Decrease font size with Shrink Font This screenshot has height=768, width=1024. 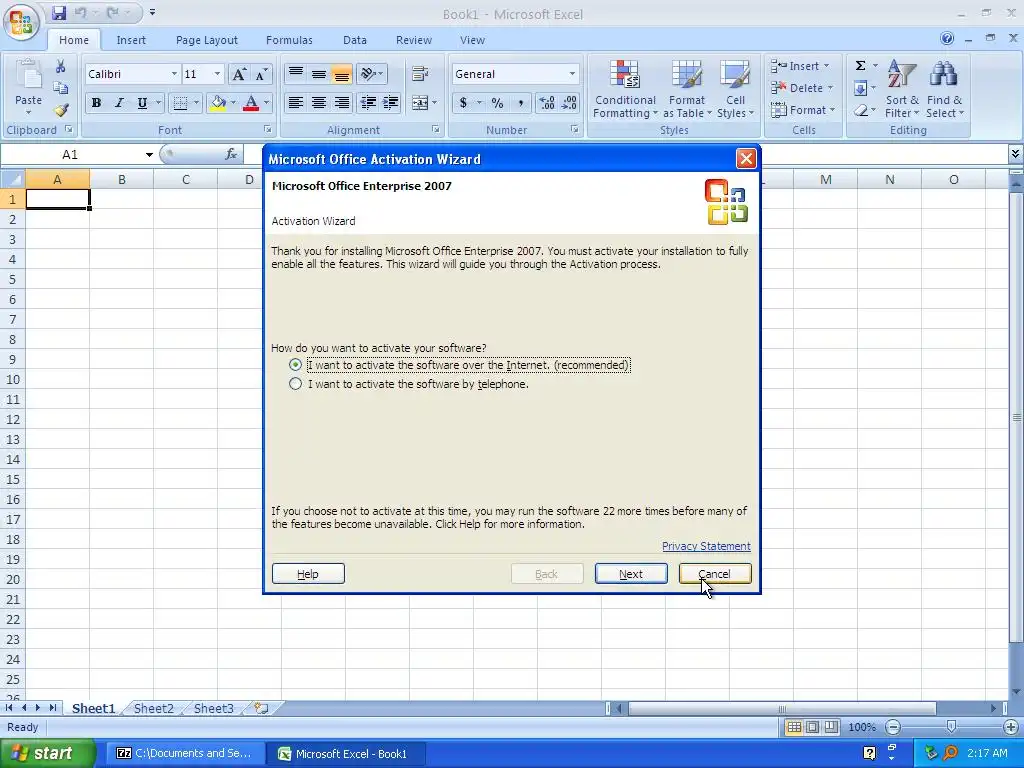(261, 74)
